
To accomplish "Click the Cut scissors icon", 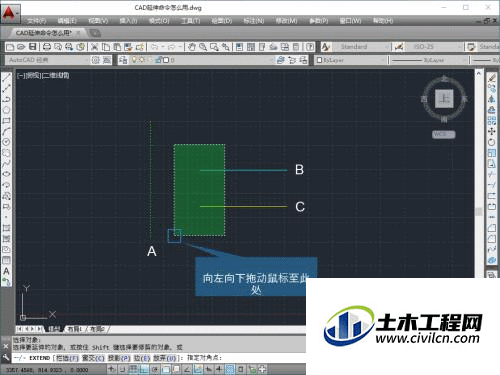I will pyautogui.click(x=94, y=47).
